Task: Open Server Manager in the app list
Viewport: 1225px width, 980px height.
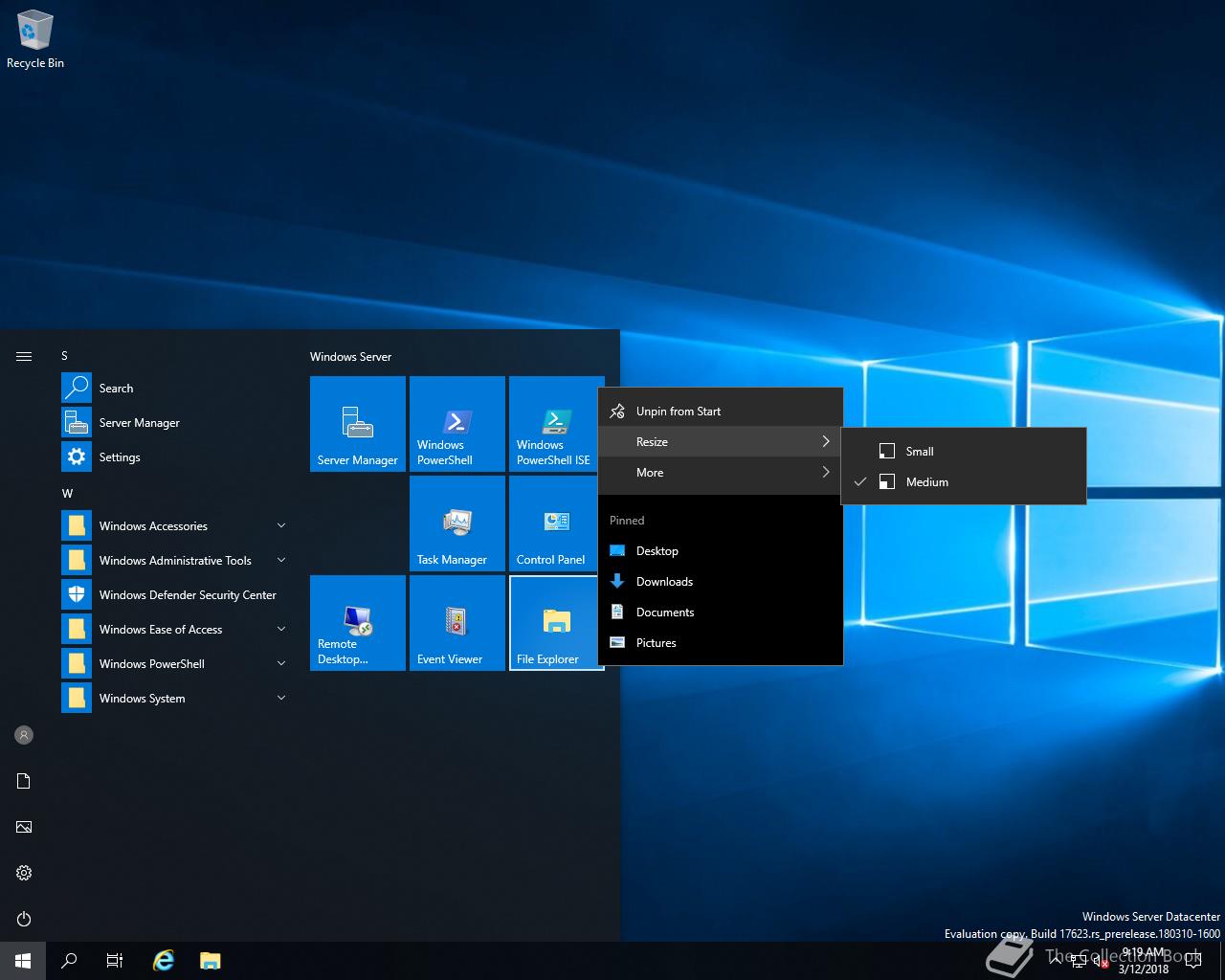Action: click(x=176, y=422)
